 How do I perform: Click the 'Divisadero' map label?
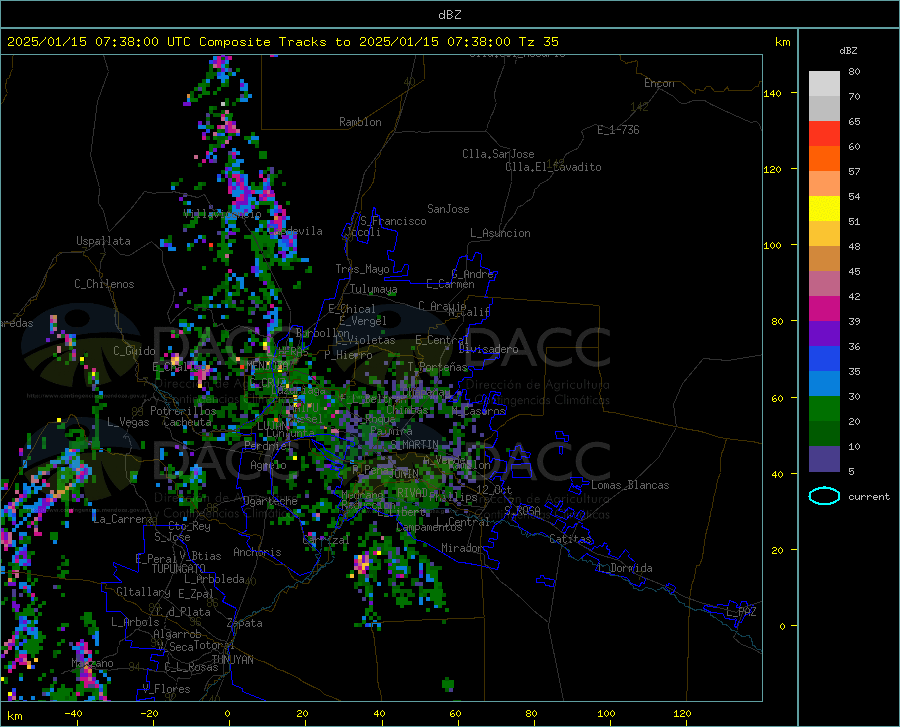tap(488, 349)
